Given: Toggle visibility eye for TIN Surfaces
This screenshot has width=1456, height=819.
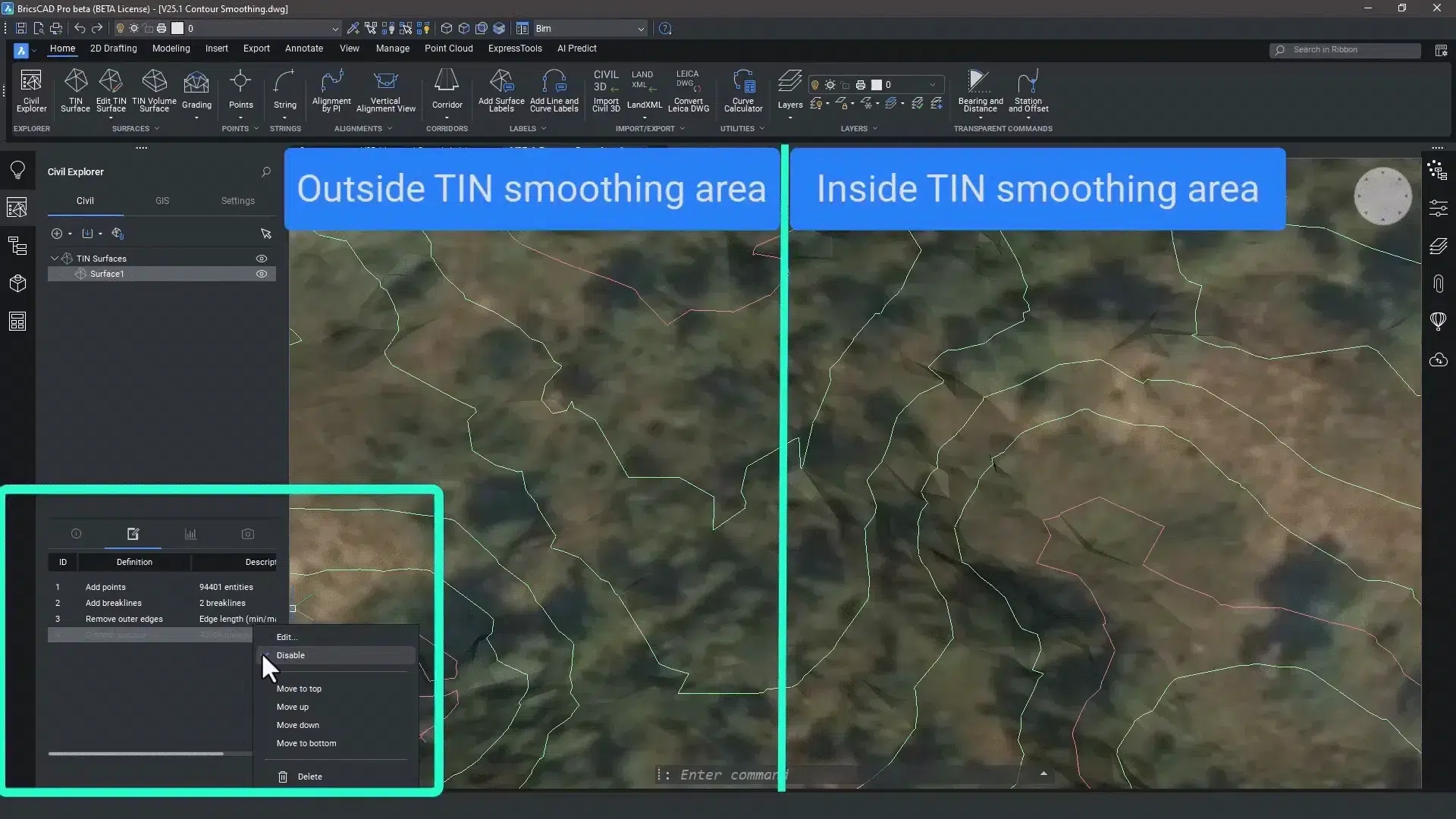Looking at the screenshot, I should pos(262,259).
